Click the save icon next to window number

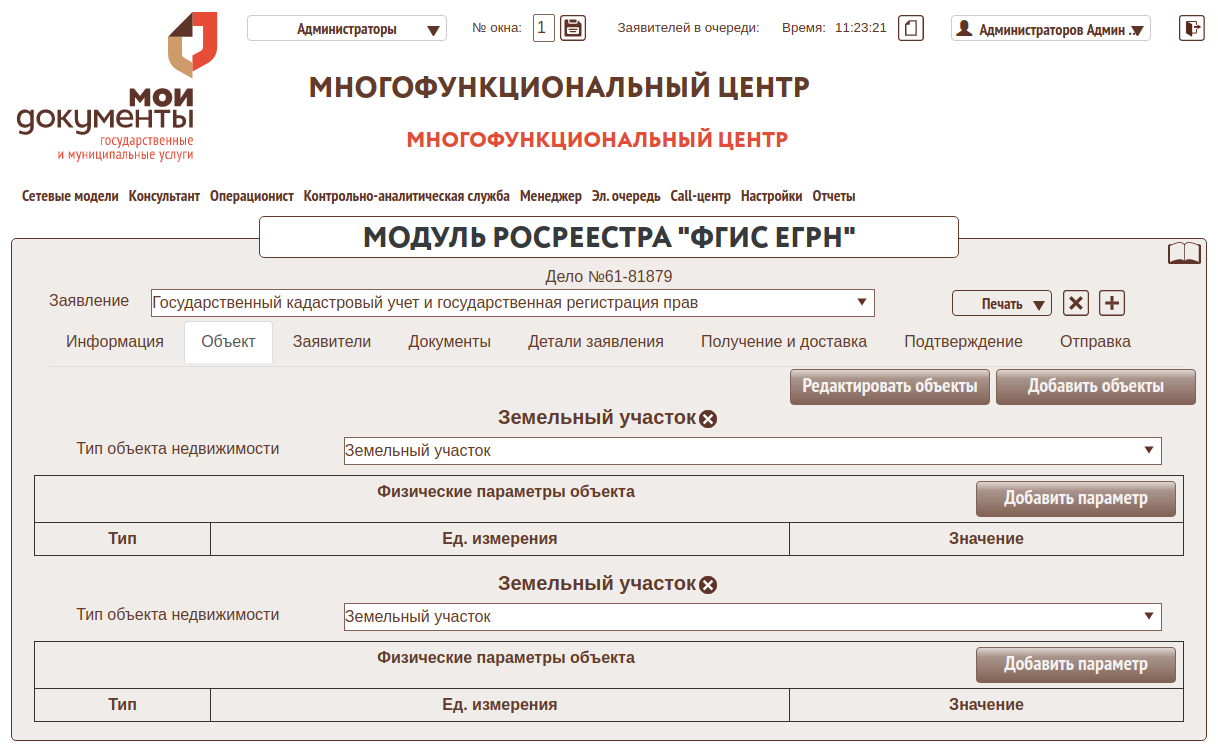tap(573, 28)
